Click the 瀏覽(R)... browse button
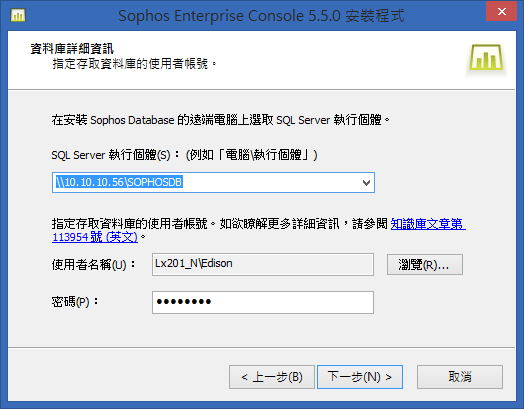This screenshot has width=524, height=409. 425,265
